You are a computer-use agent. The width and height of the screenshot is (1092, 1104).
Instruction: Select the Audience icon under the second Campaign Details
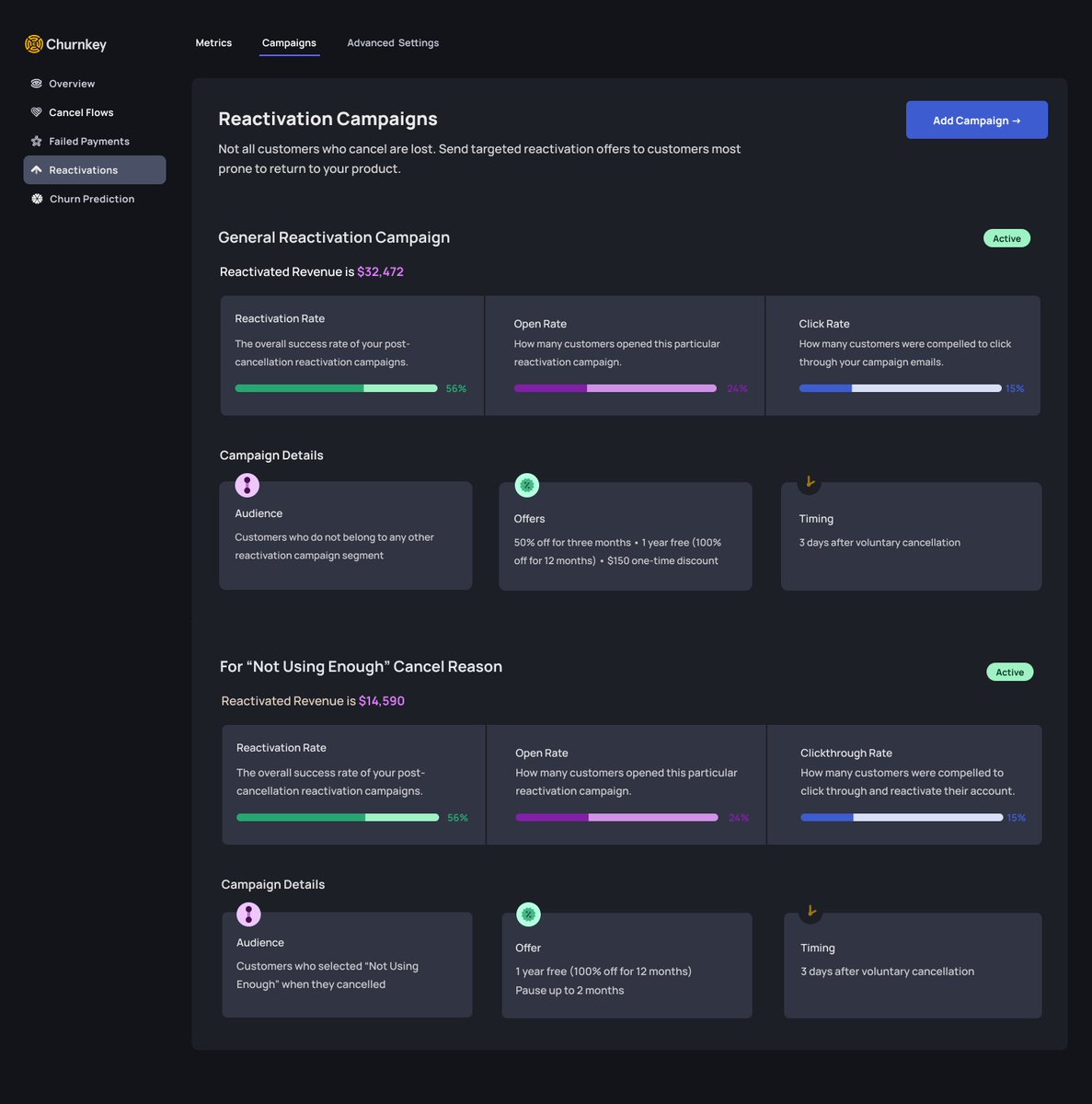248,914
